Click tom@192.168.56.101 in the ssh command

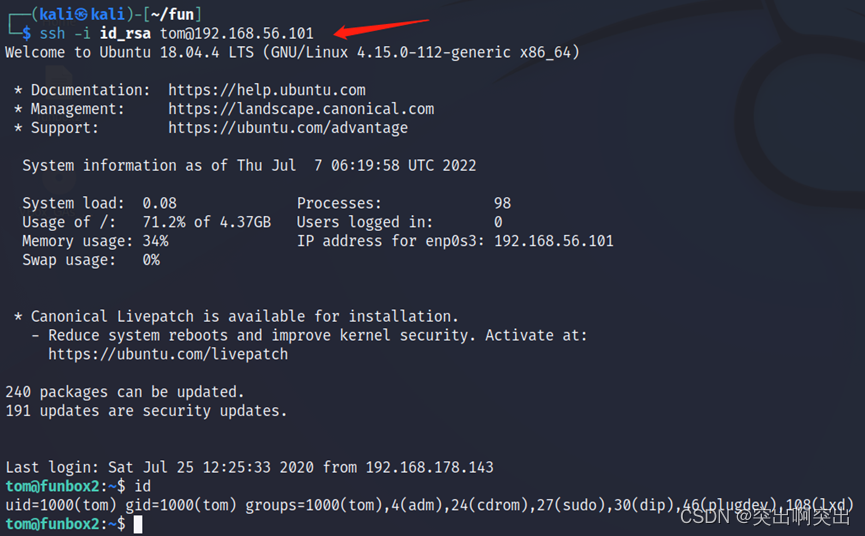pyautogui.click(x=237, y=34)
